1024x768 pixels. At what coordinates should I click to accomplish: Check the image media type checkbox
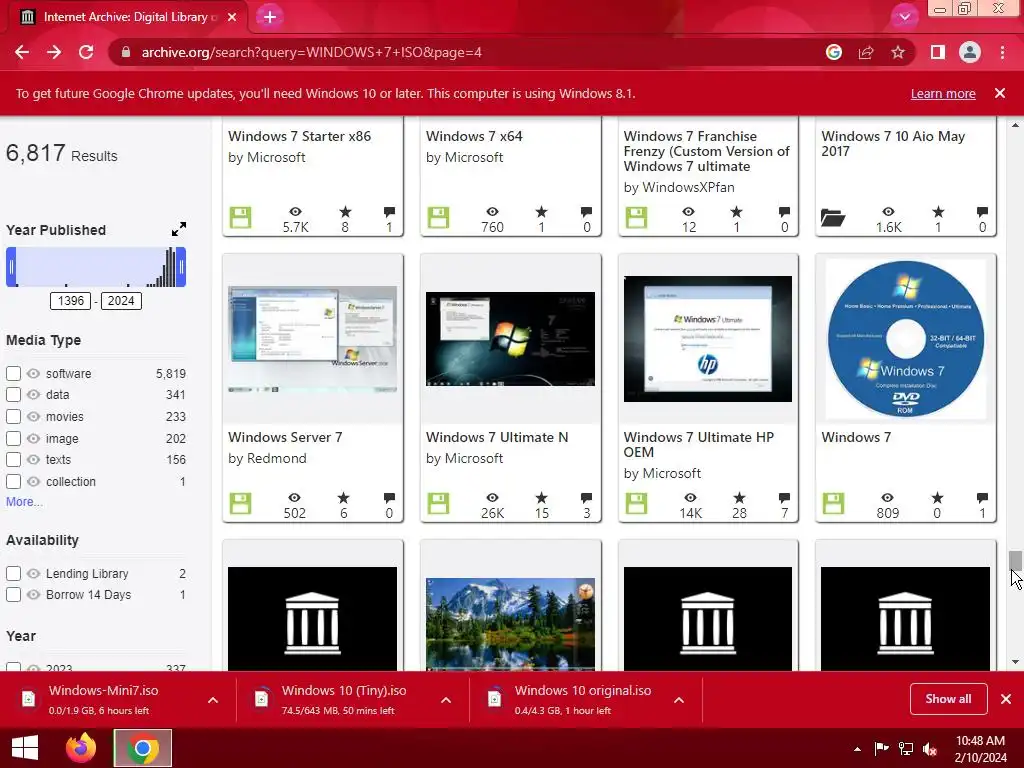point(13,438)
